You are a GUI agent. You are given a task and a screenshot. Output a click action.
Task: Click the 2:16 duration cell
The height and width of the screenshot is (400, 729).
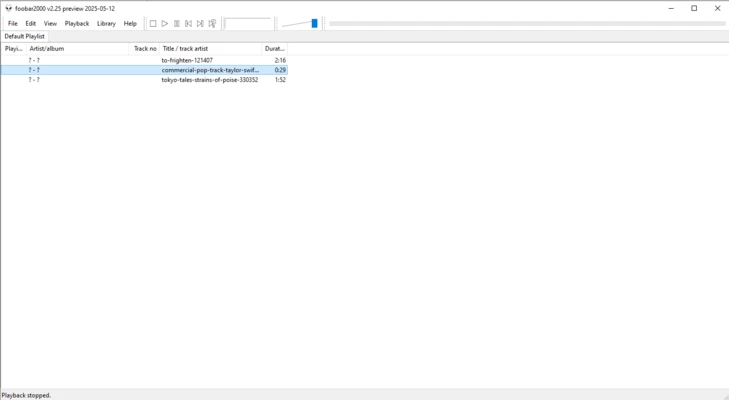(280, 60)
